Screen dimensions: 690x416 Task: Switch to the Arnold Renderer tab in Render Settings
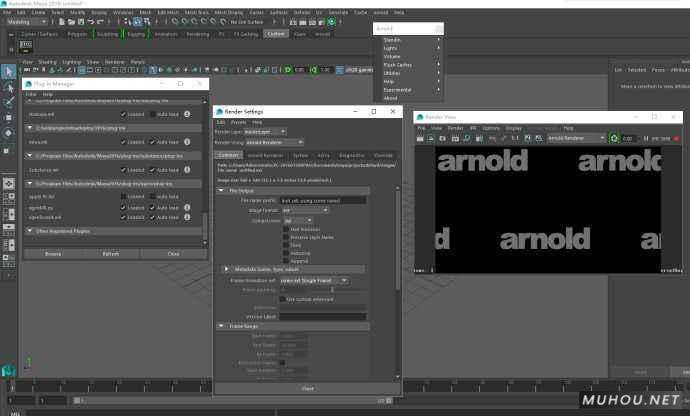[265, 155]
